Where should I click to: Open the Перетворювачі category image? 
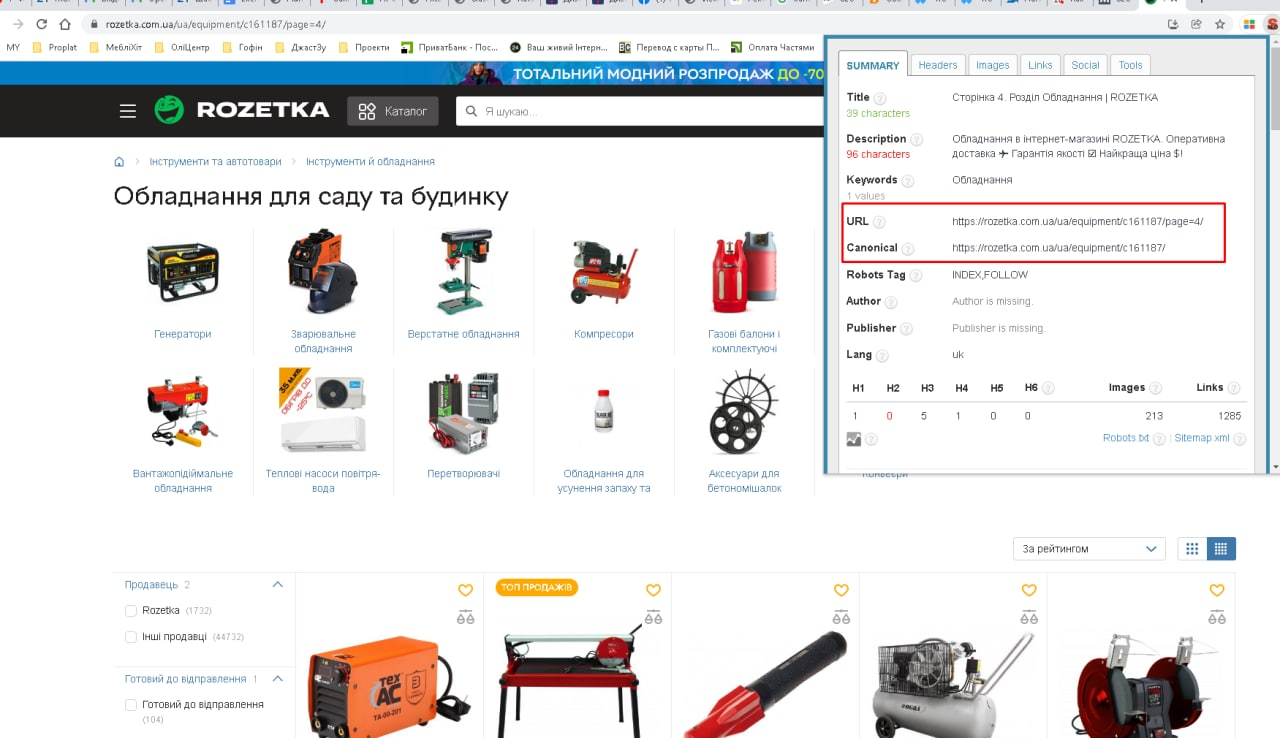[x=464, y=412]
